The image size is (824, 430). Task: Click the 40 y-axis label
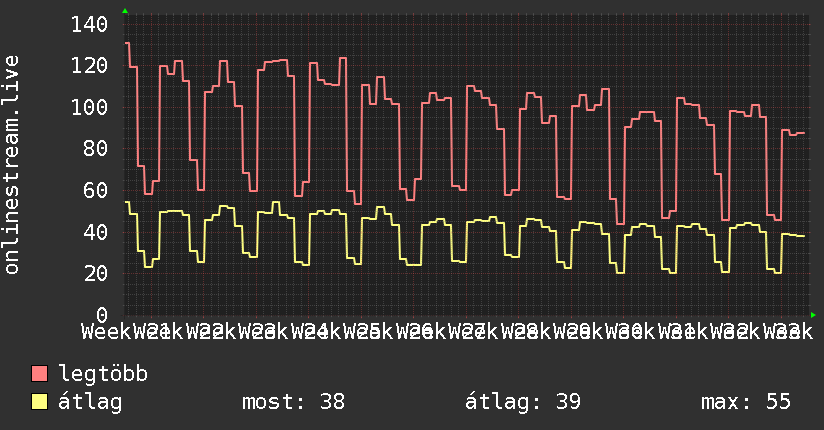click(x=96, y=232)
